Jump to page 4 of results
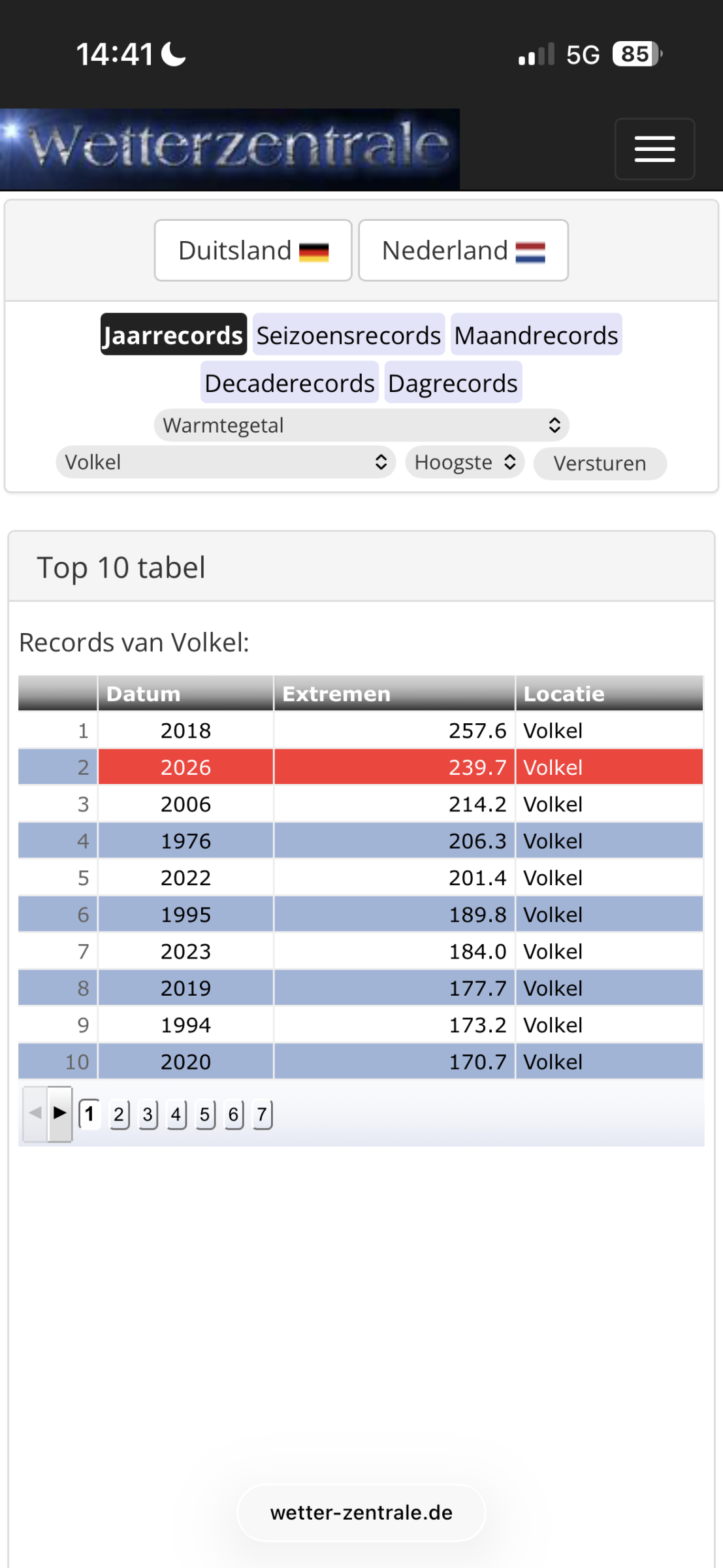 tap(176, 1114)
